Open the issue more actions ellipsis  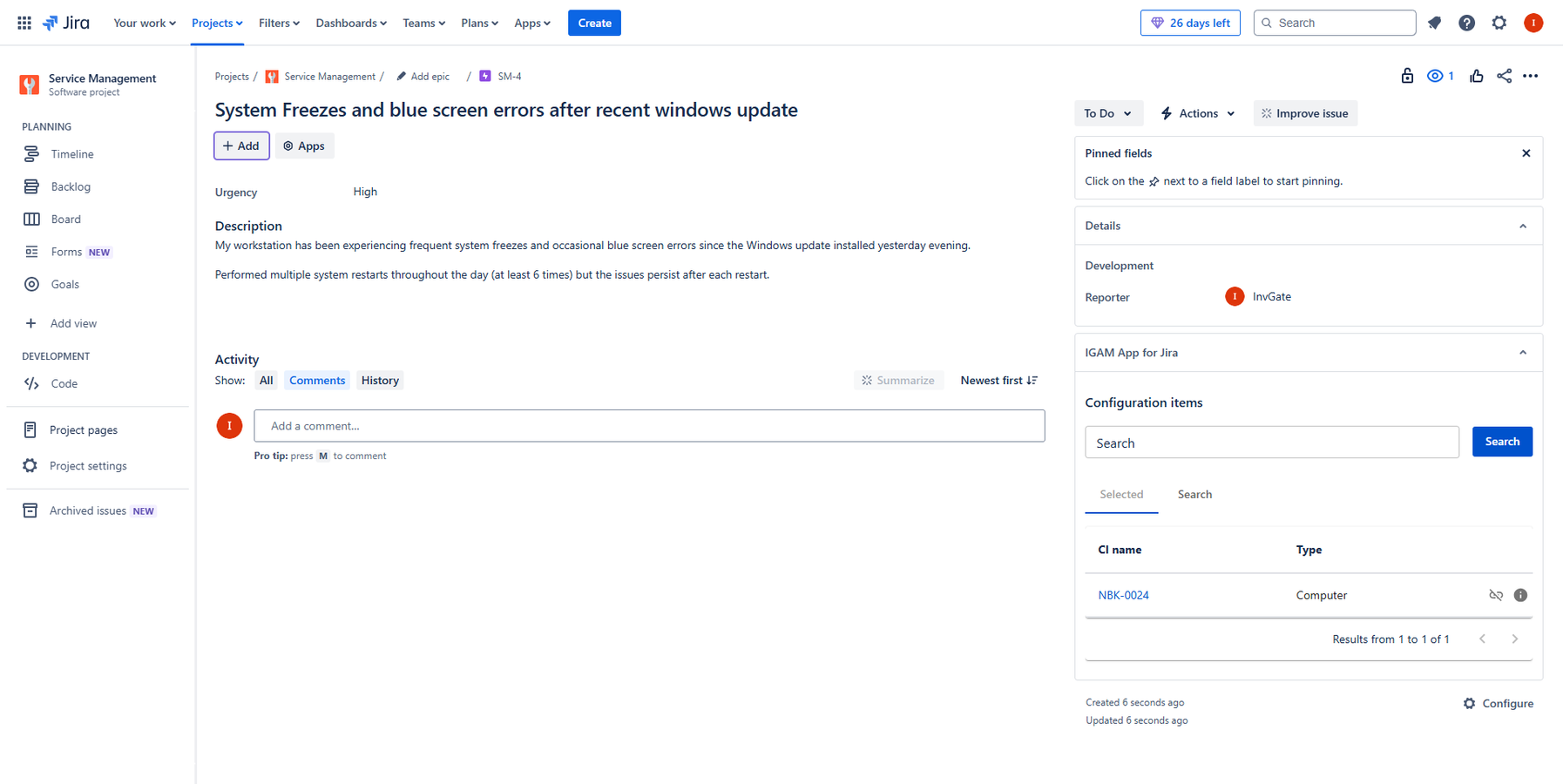pos(1531,76)
